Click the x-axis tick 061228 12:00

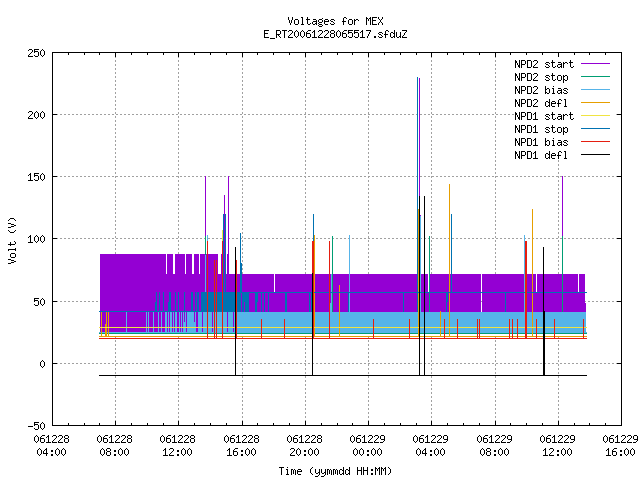178,446
